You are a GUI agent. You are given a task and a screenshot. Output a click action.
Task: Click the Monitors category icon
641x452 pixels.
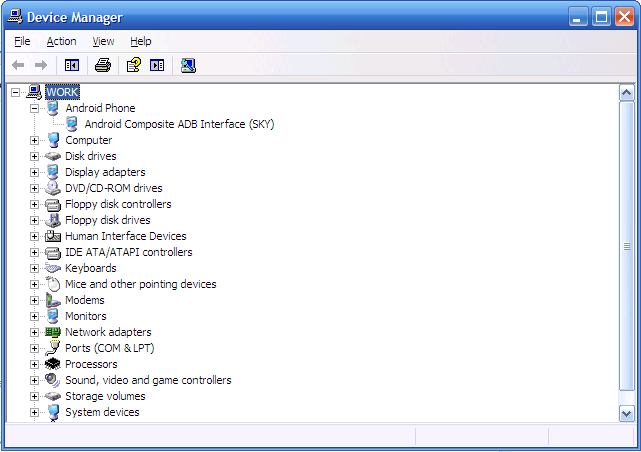pos(53,316)
